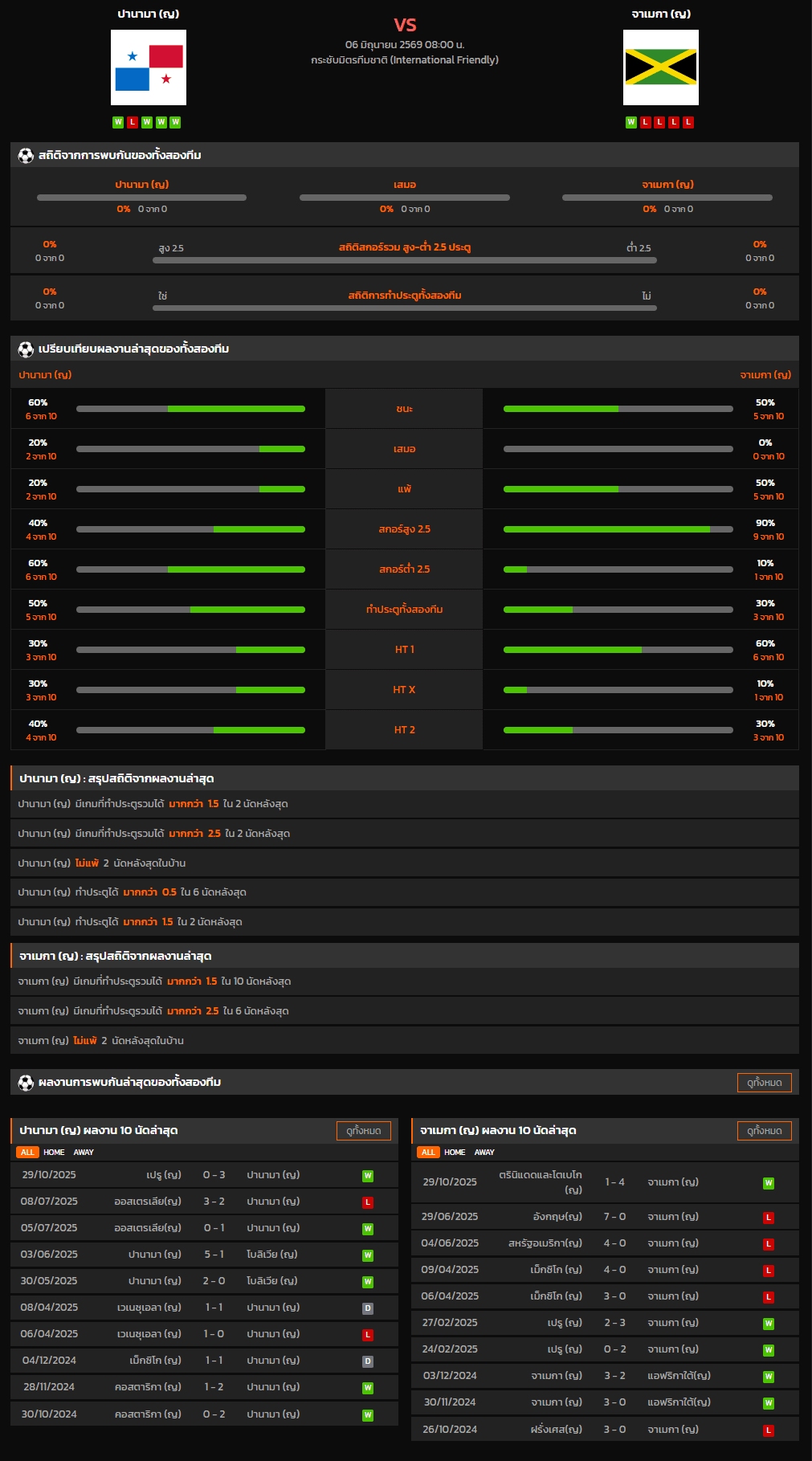812x1461 pixels.
Task: Click W result badge for Panama 29/10/2025 match
Action: [x=368, y=1176]
